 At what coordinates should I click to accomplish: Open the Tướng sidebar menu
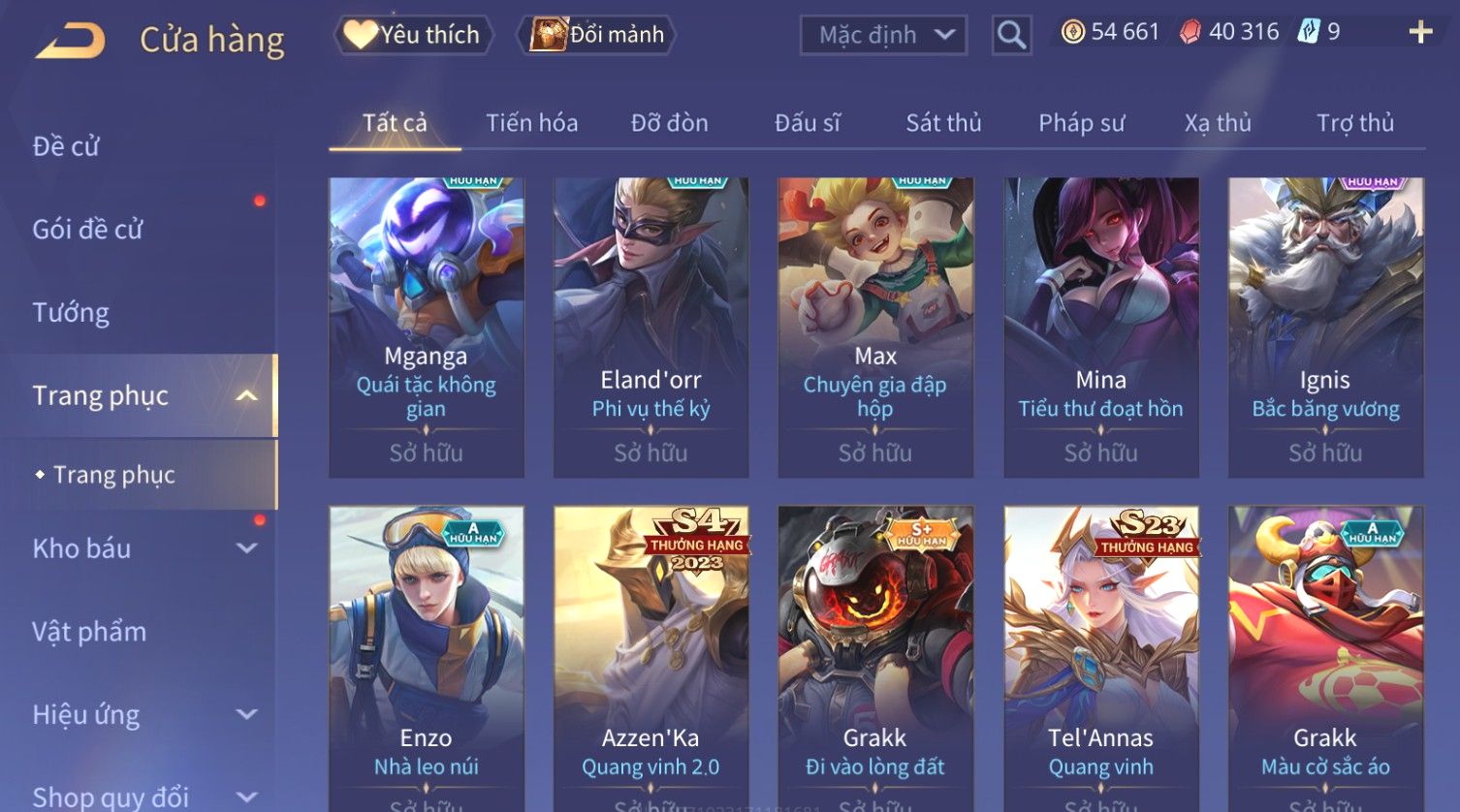(x=71, y=313)
